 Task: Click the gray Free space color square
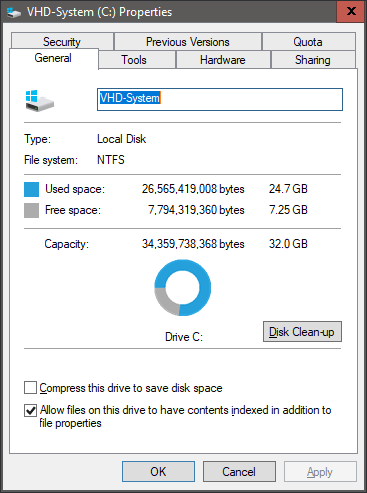(x=31, y=210)
